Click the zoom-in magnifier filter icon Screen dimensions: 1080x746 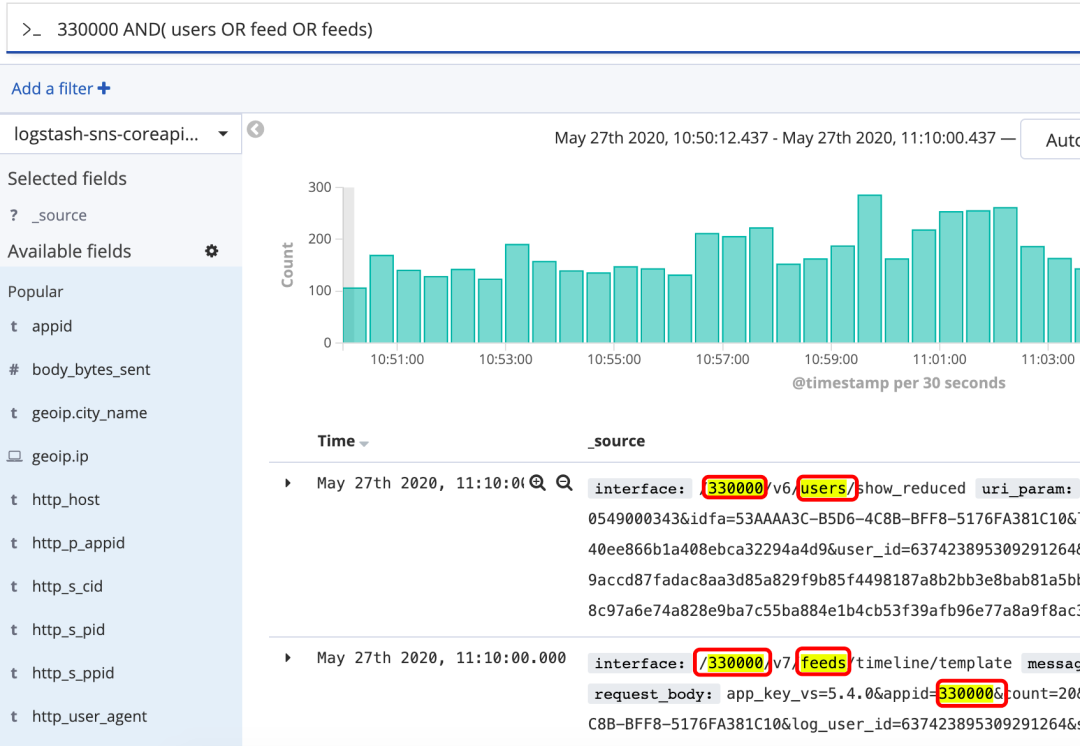pyautogui.click(x=538, y=483)
